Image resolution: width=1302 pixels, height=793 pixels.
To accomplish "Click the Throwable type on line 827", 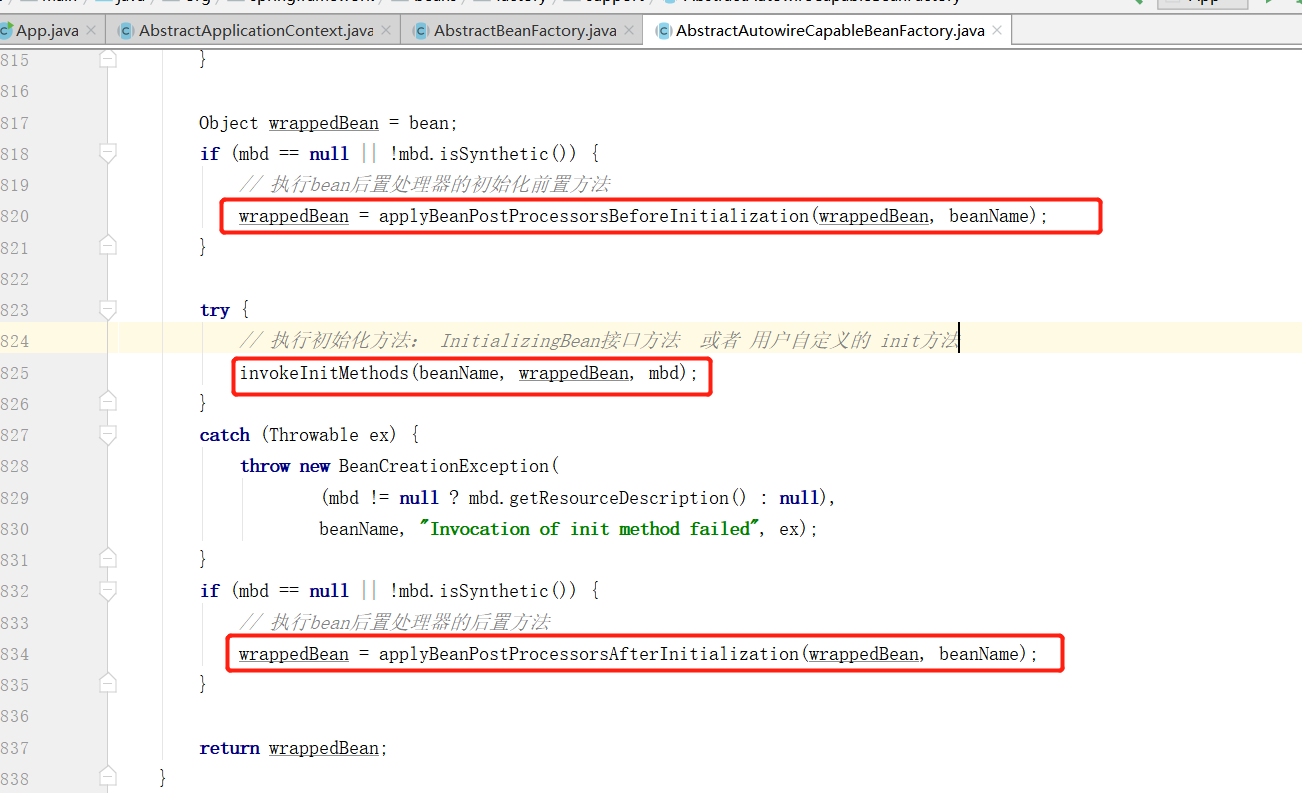I will (314, 435).
